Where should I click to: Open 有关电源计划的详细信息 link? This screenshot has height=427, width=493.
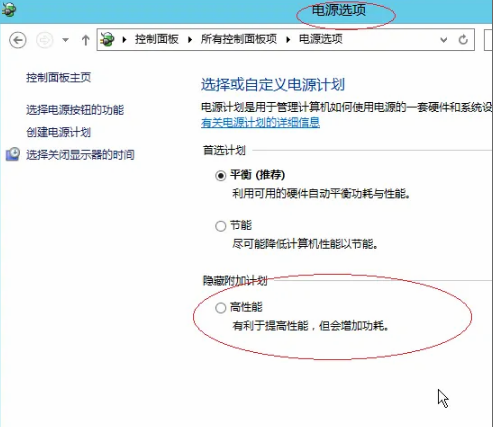click(260, 122)
